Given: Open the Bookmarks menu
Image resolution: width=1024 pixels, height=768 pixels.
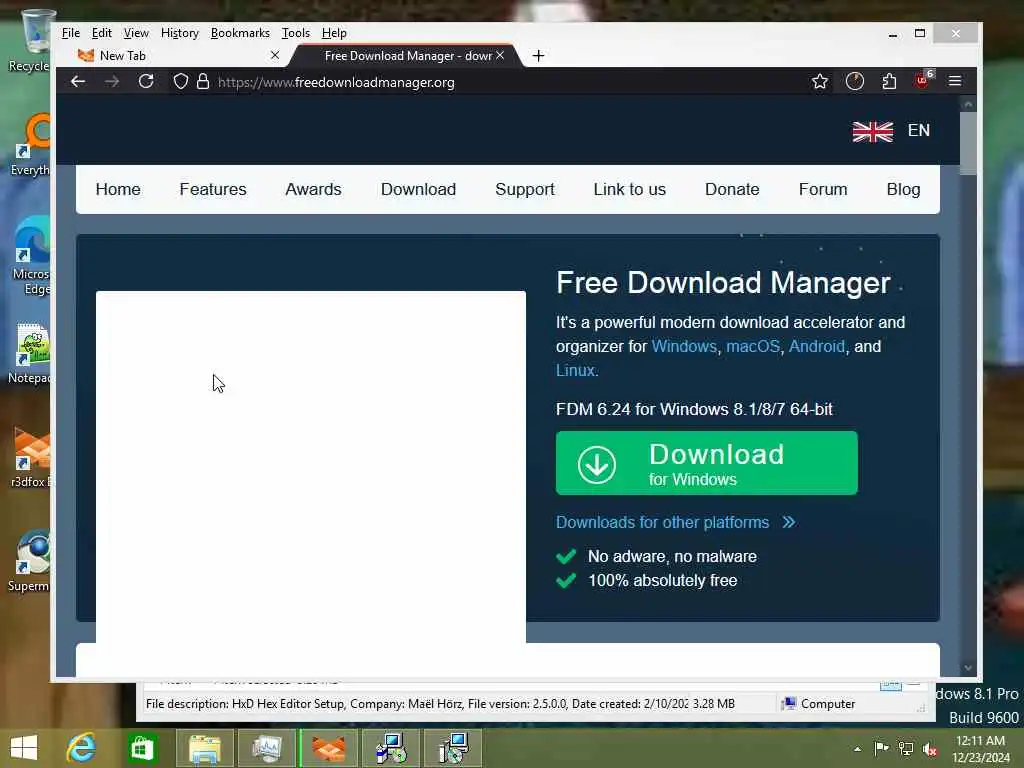Looking at the screenshot, I should 240,33.
